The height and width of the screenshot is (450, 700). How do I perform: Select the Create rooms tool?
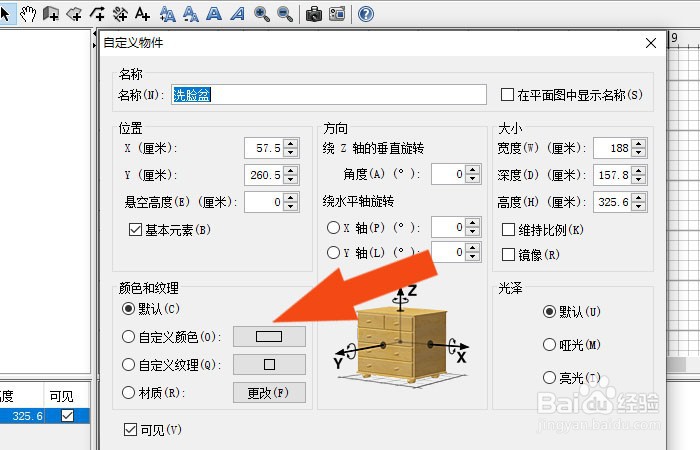[74, 14]
